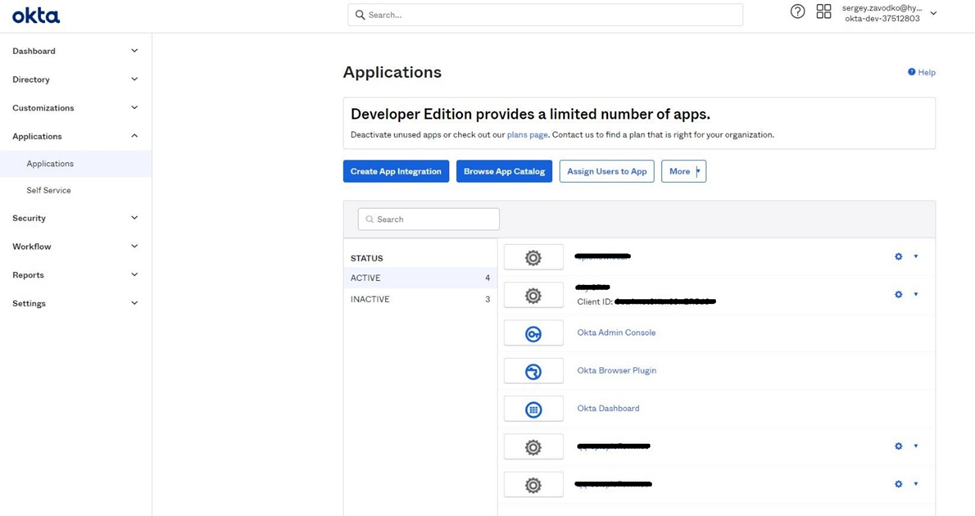Select Applications submenu item in sidebar
Viewport: 975px width, 516px height.
(75, 164)
